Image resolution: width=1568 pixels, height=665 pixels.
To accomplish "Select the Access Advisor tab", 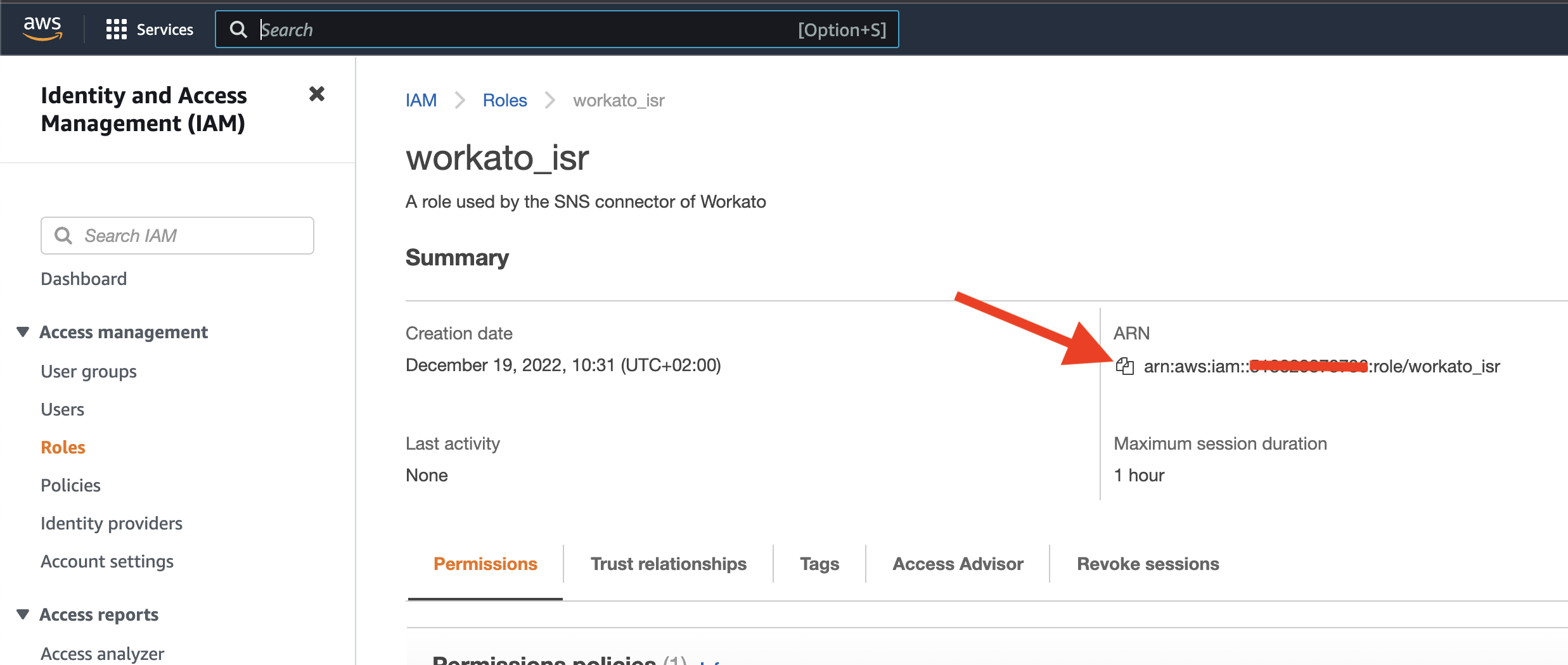I will click(x=958, y=564).
